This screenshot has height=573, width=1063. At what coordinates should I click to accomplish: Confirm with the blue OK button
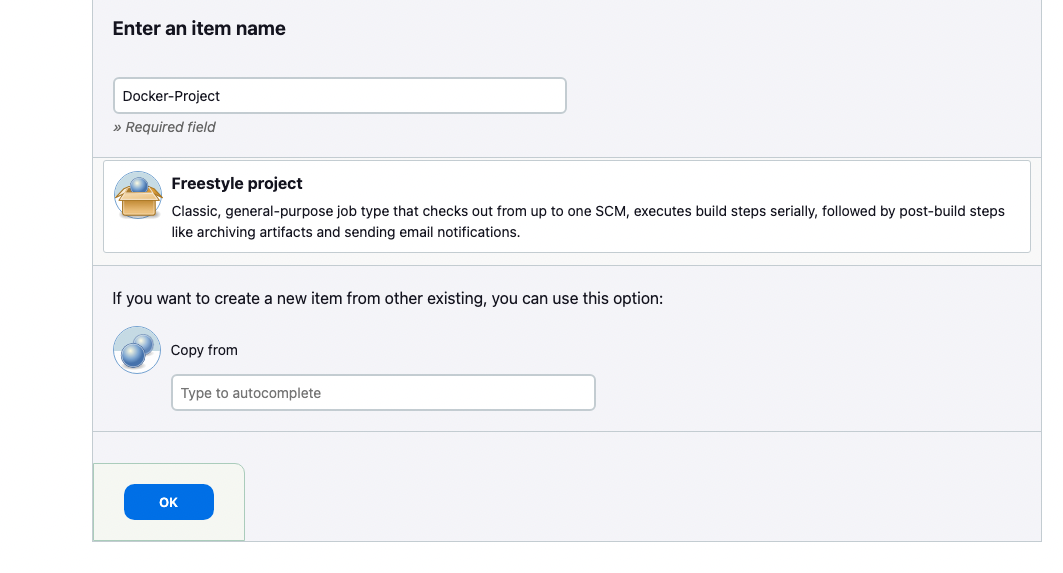coord(169,502)
